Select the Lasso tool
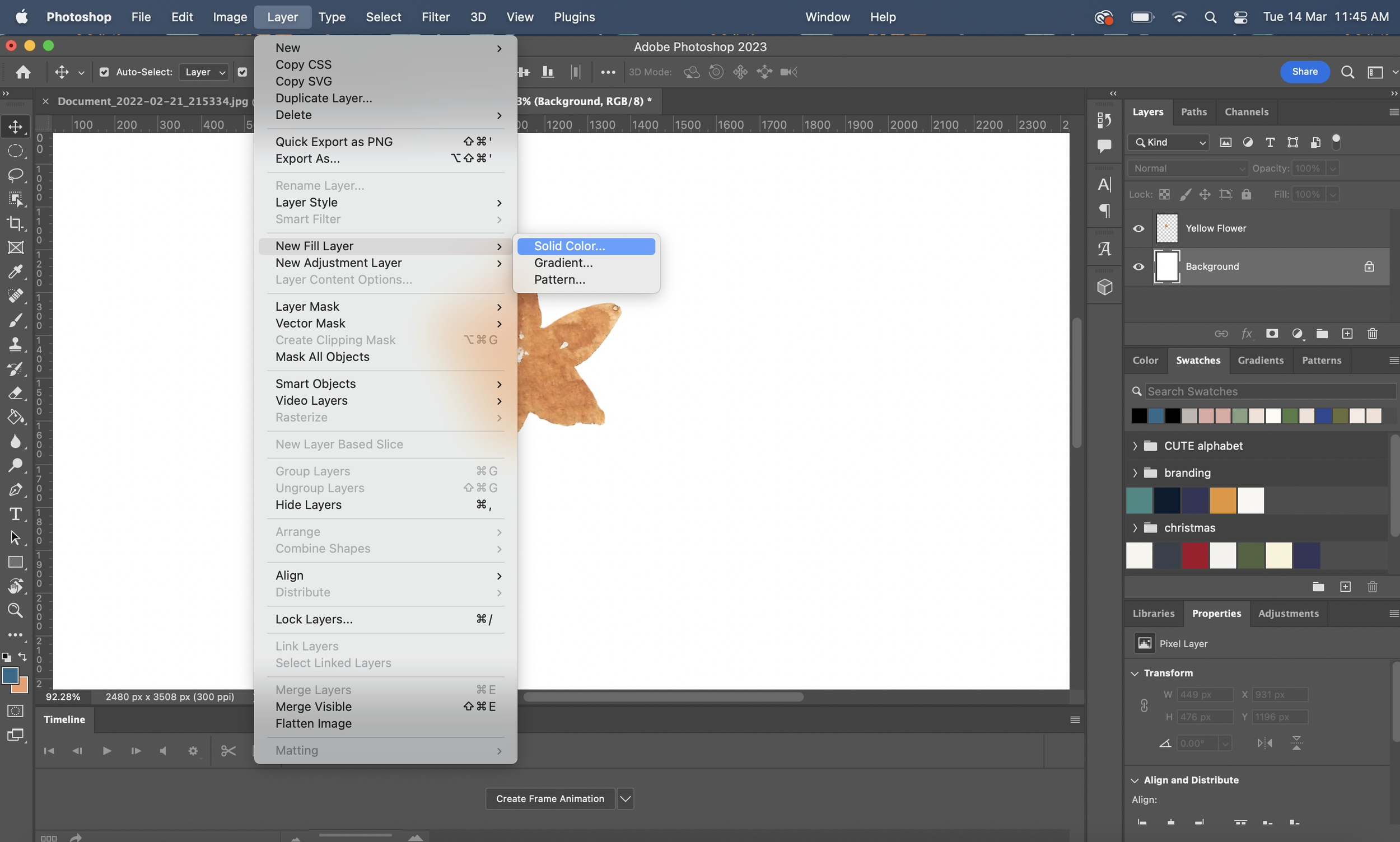This screenshot has width=1400, height=842. 15,175
